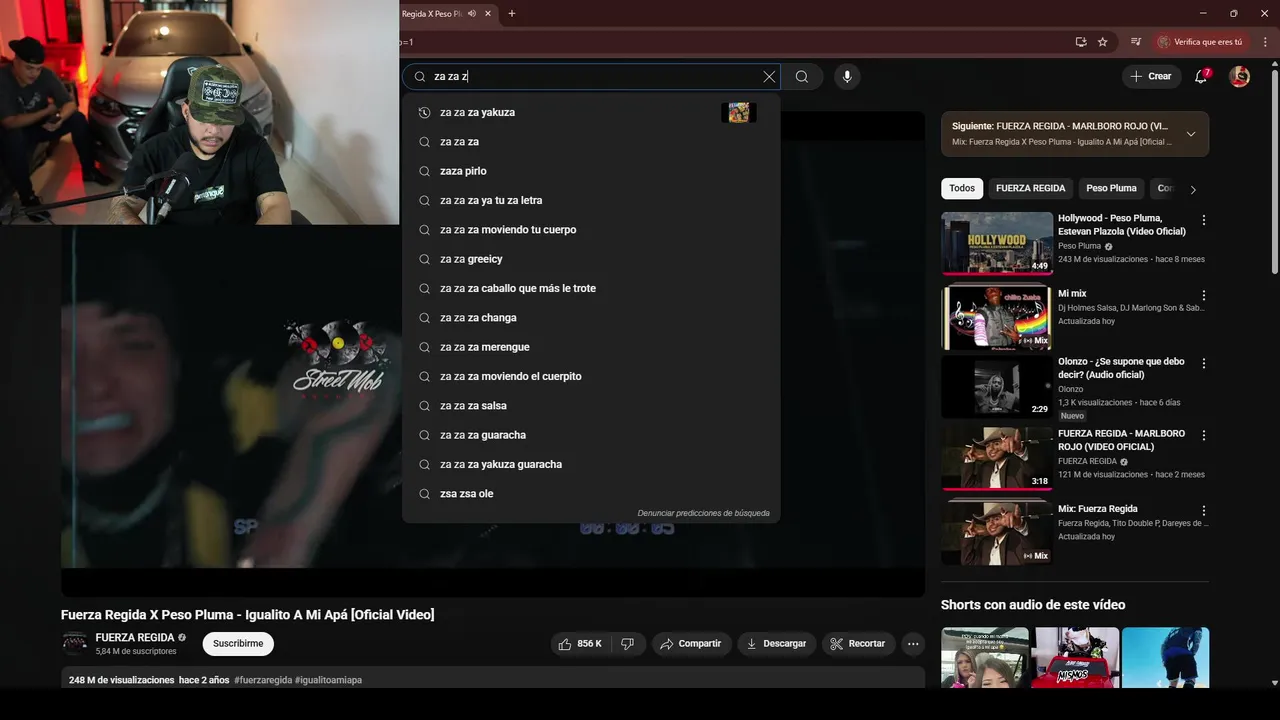Open Hollywood - Peso Pluma video thumbnail
Screen dimensions: 1280x720
[997, 242]
